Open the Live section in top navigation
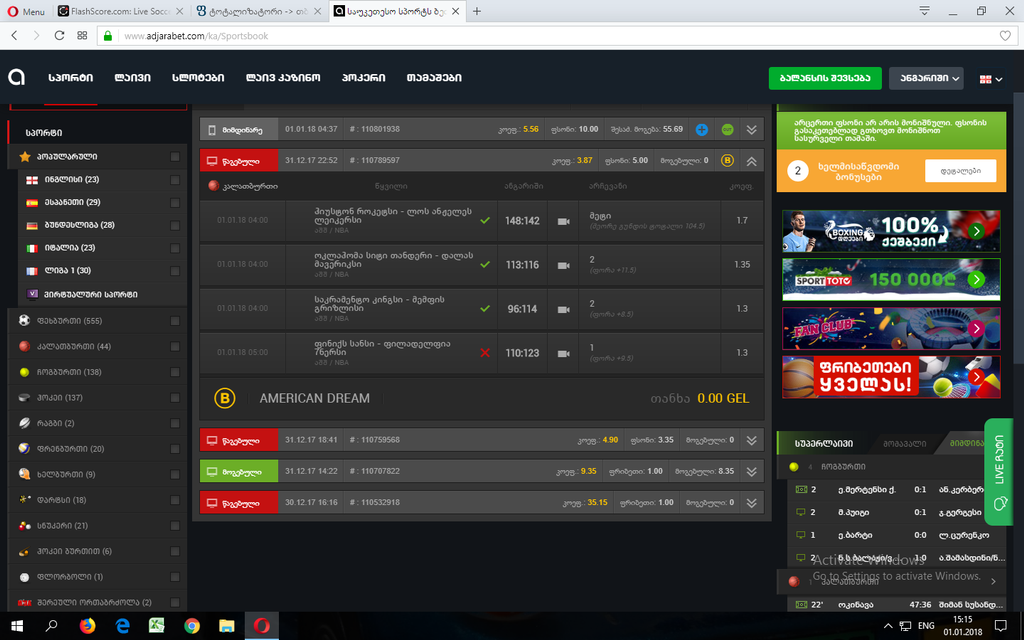The image size is (1024, 640). [133, 78]
